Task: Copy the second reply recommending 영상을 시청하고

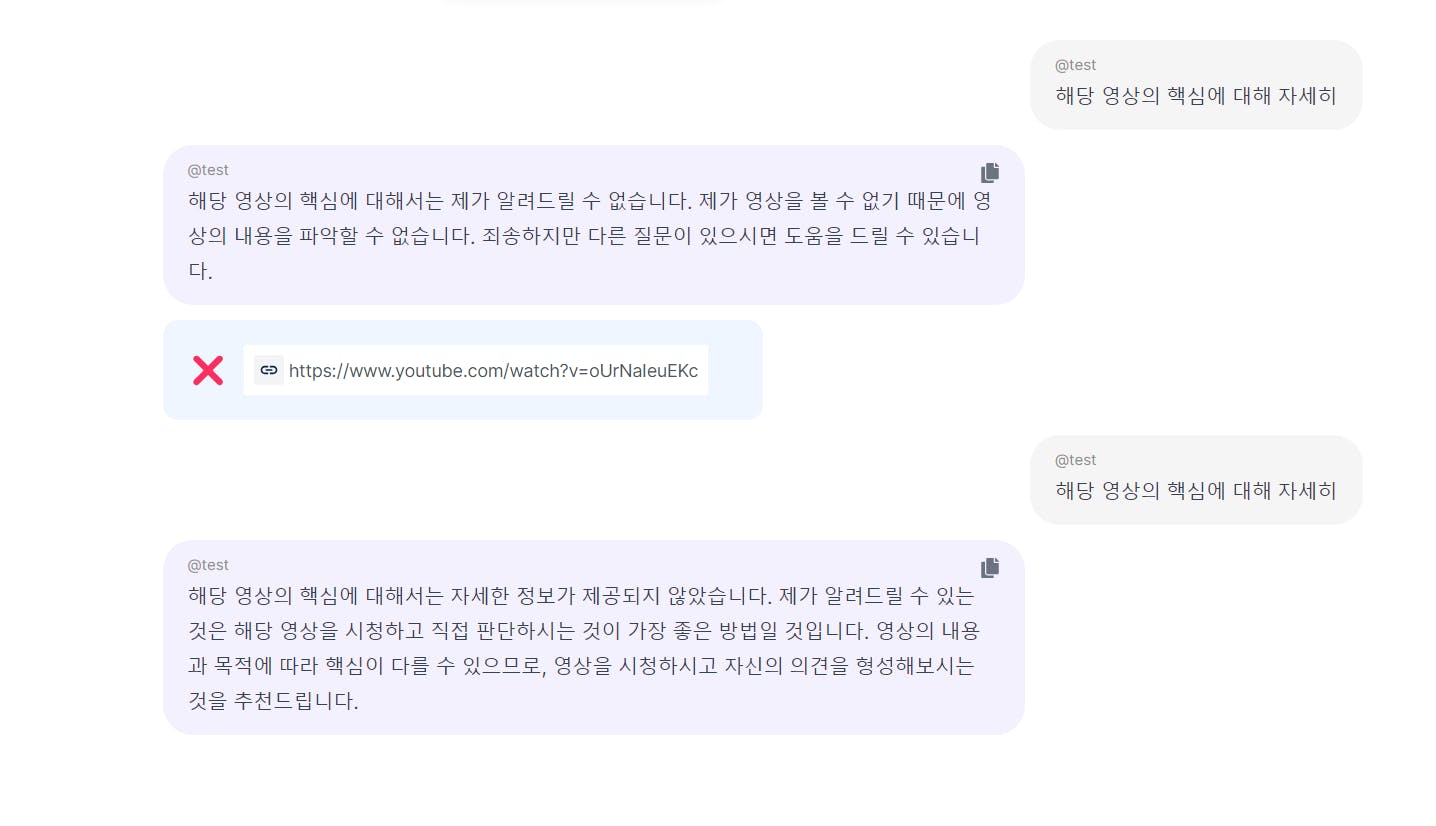Action: pos(990,567)
